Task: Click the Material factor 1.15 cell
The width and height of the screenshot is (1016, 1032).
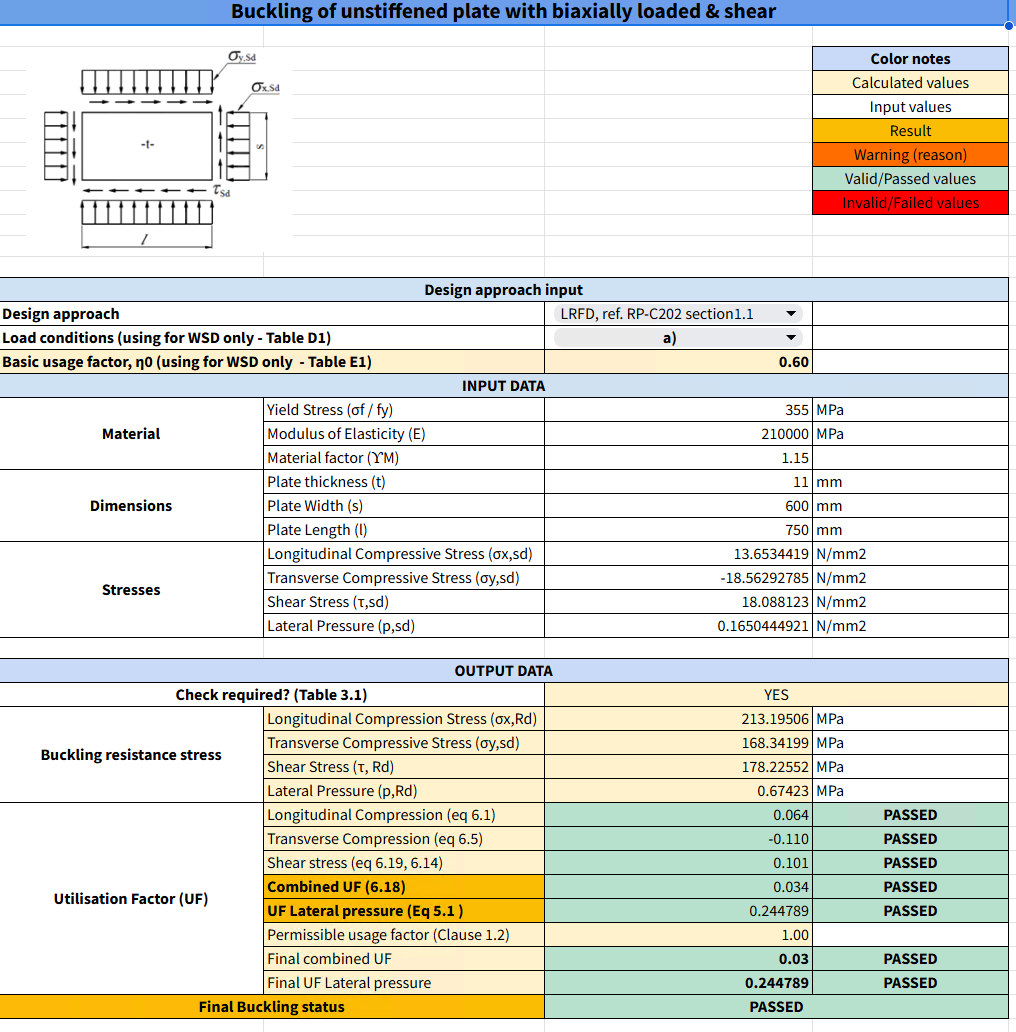Action: (677, 457)
